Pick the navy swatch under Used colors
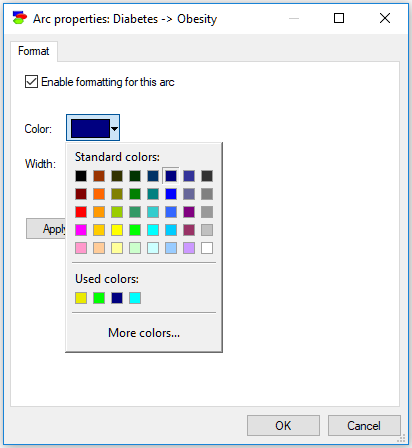 (117, 298)
